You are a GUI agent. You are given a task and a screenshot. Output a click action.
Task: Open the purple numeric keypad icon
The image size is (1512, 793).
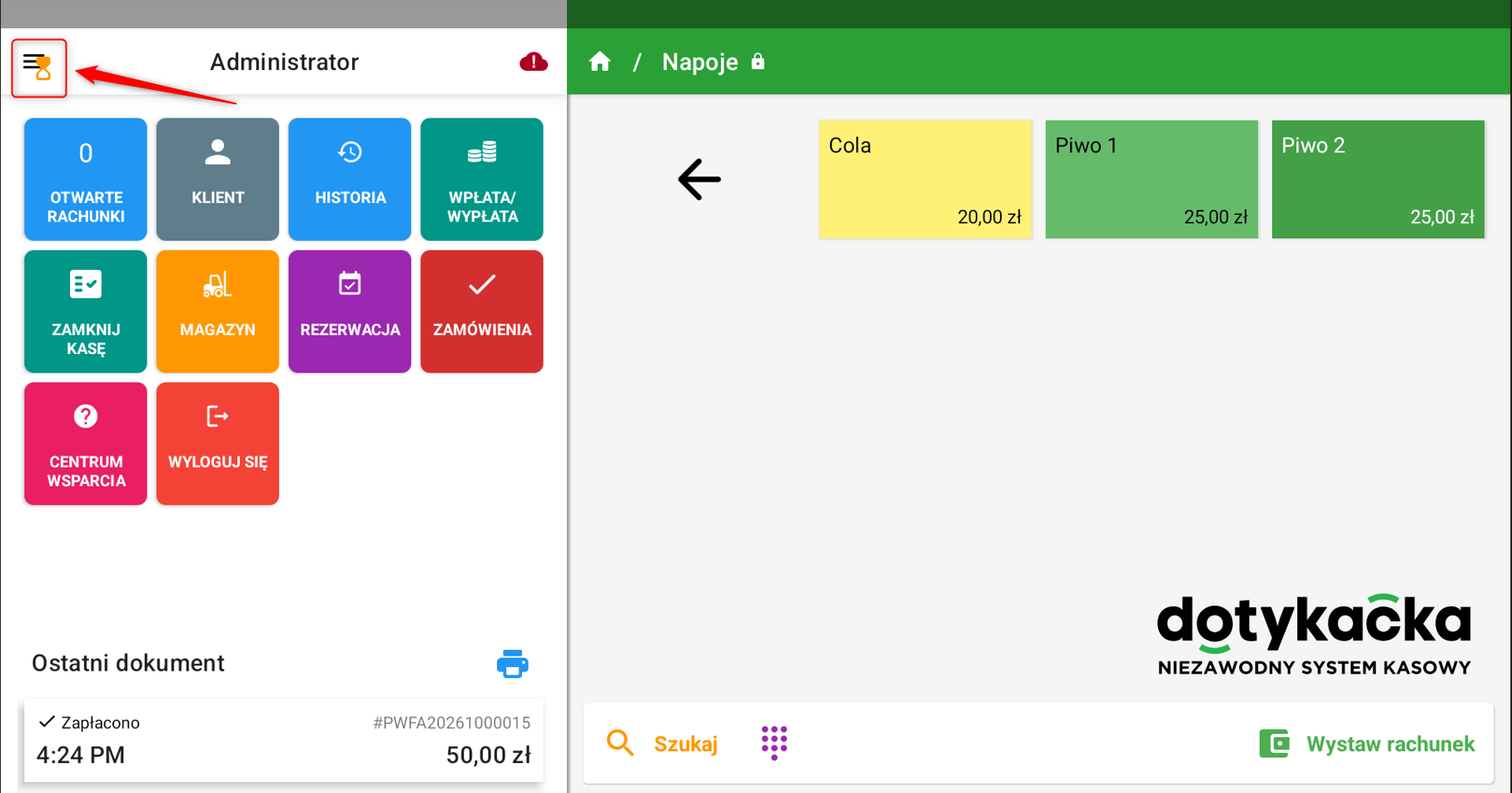tap(774, 742)
